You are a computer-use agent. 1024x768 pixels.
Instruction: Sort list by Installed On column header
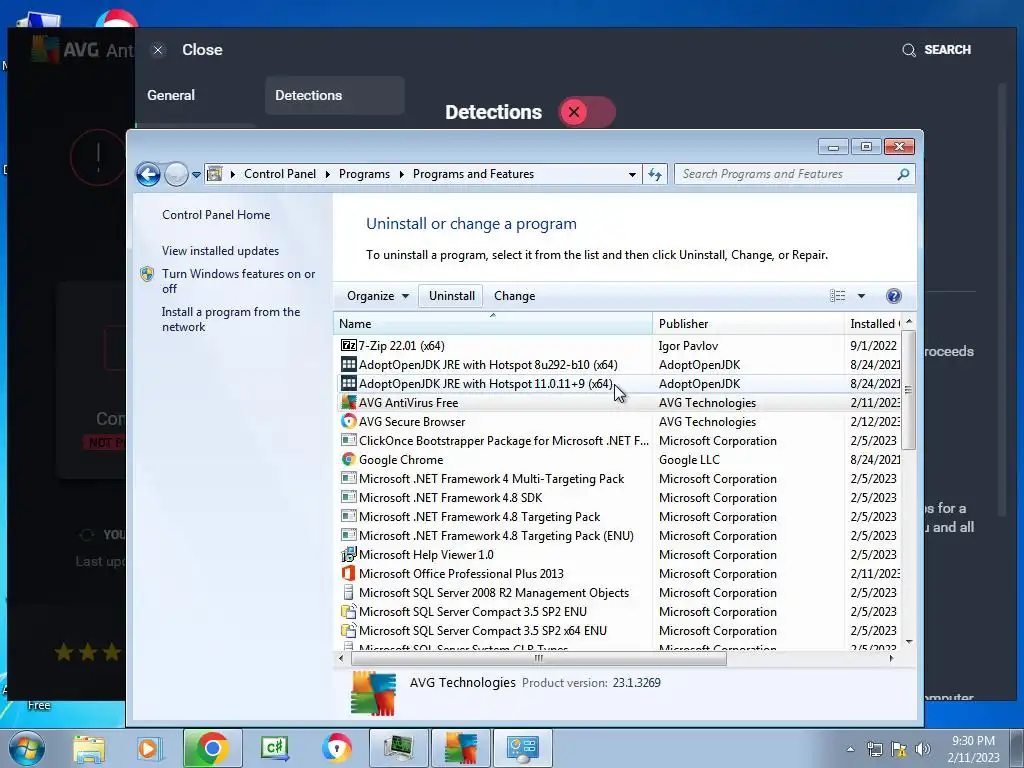[x=873, y=323]
